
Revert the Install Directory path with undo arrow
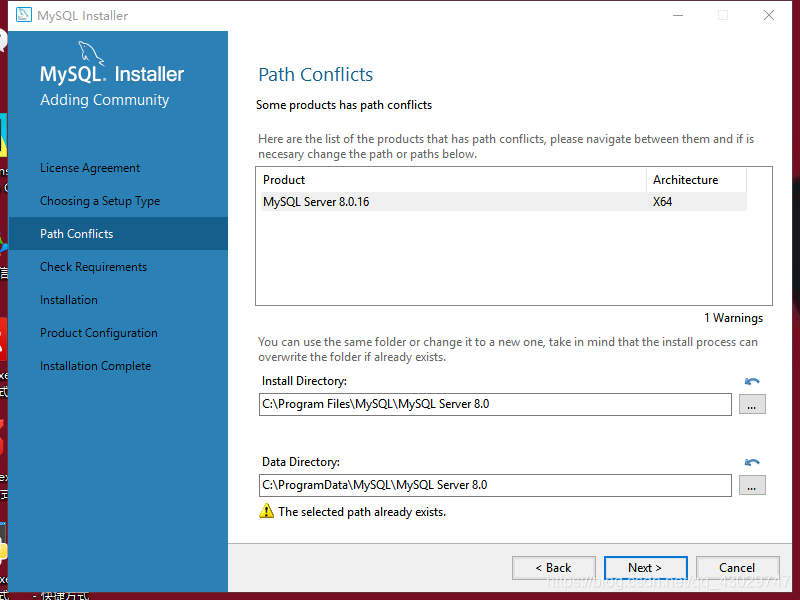(x=752, y=382)
